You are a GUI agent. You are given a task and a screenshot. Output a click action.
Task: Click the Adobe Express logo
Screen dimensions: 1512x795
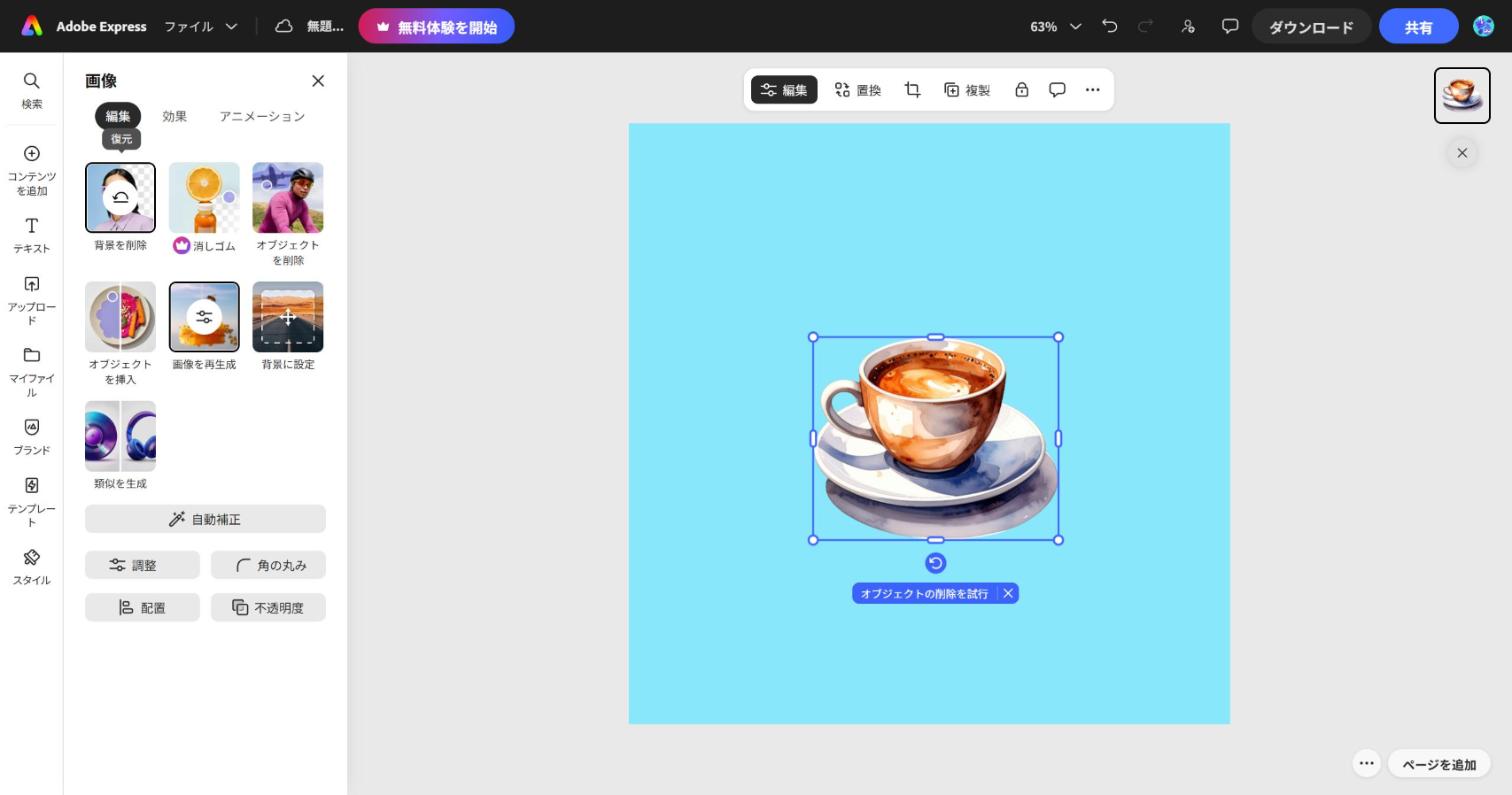click(x=32, y=27)
